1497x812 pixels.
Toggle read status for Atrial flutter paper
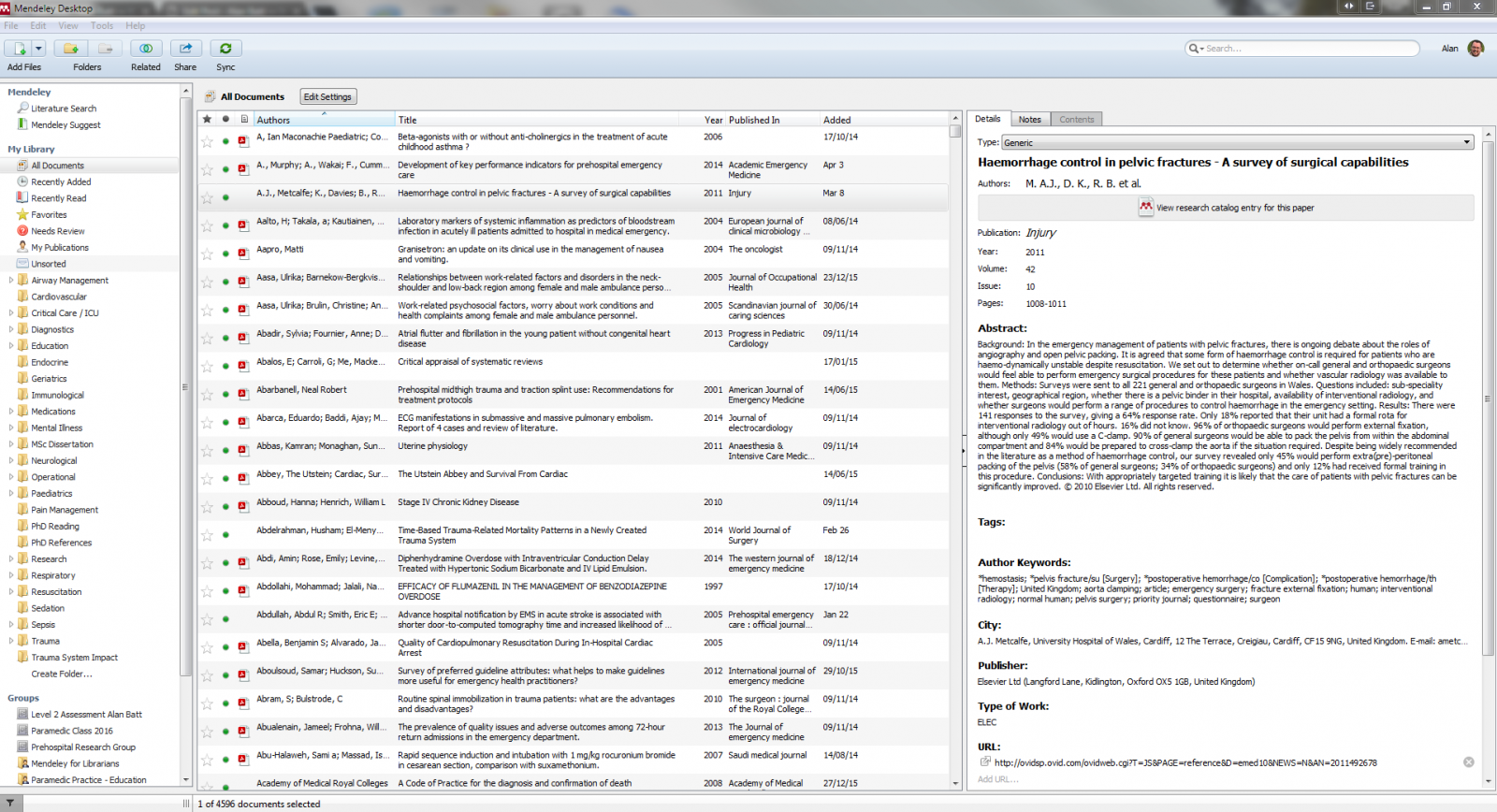225,338
